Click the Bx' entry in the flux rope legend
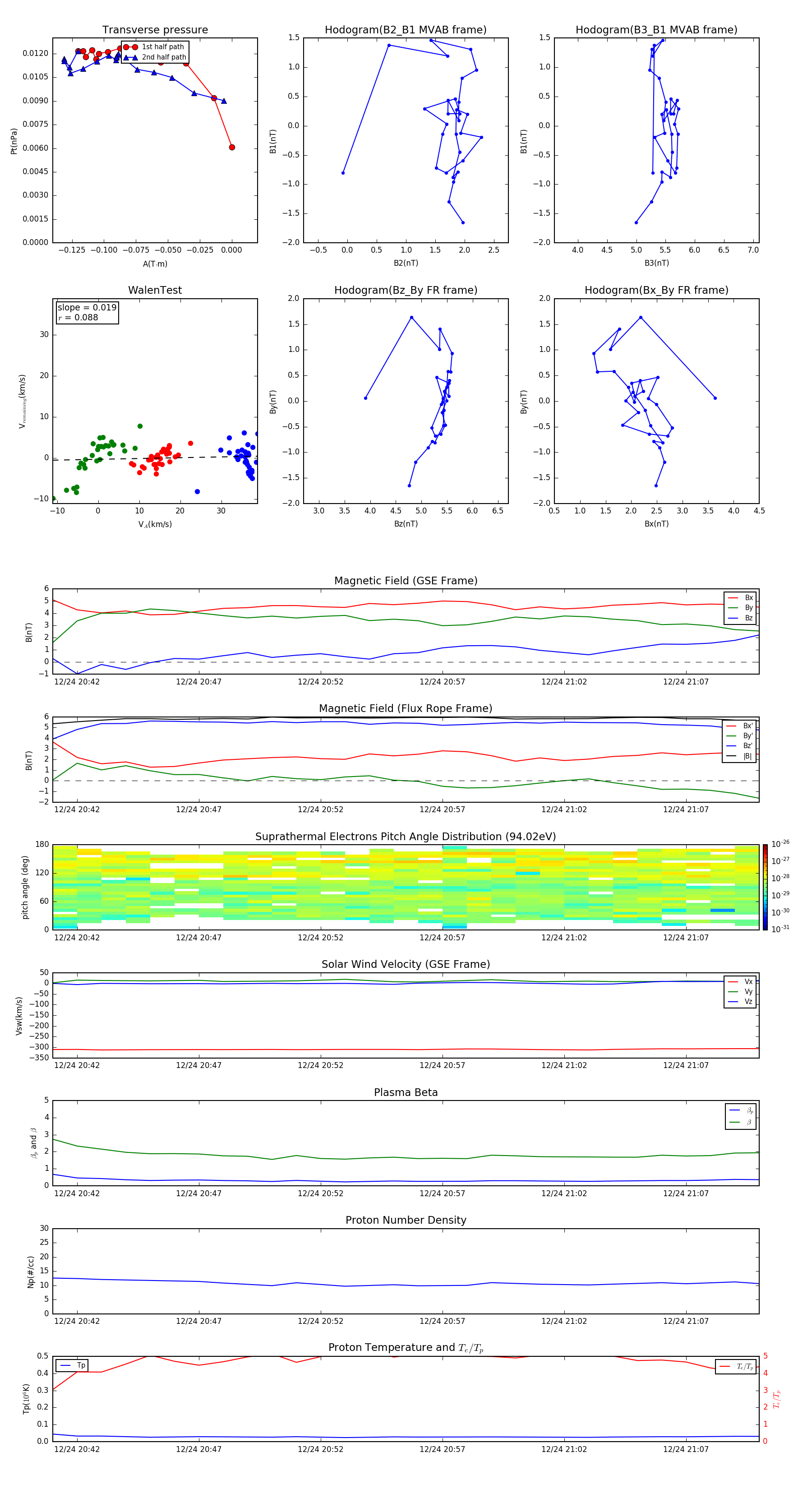The image size is (812, 1489). coord(740,726)
